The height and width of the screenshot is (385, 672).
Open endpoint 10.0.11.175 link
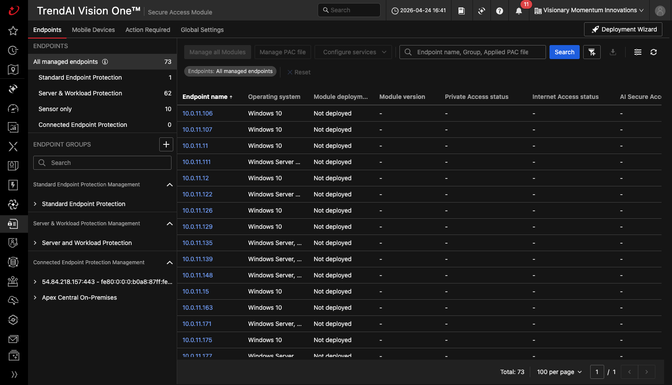[x=197, y=340]
